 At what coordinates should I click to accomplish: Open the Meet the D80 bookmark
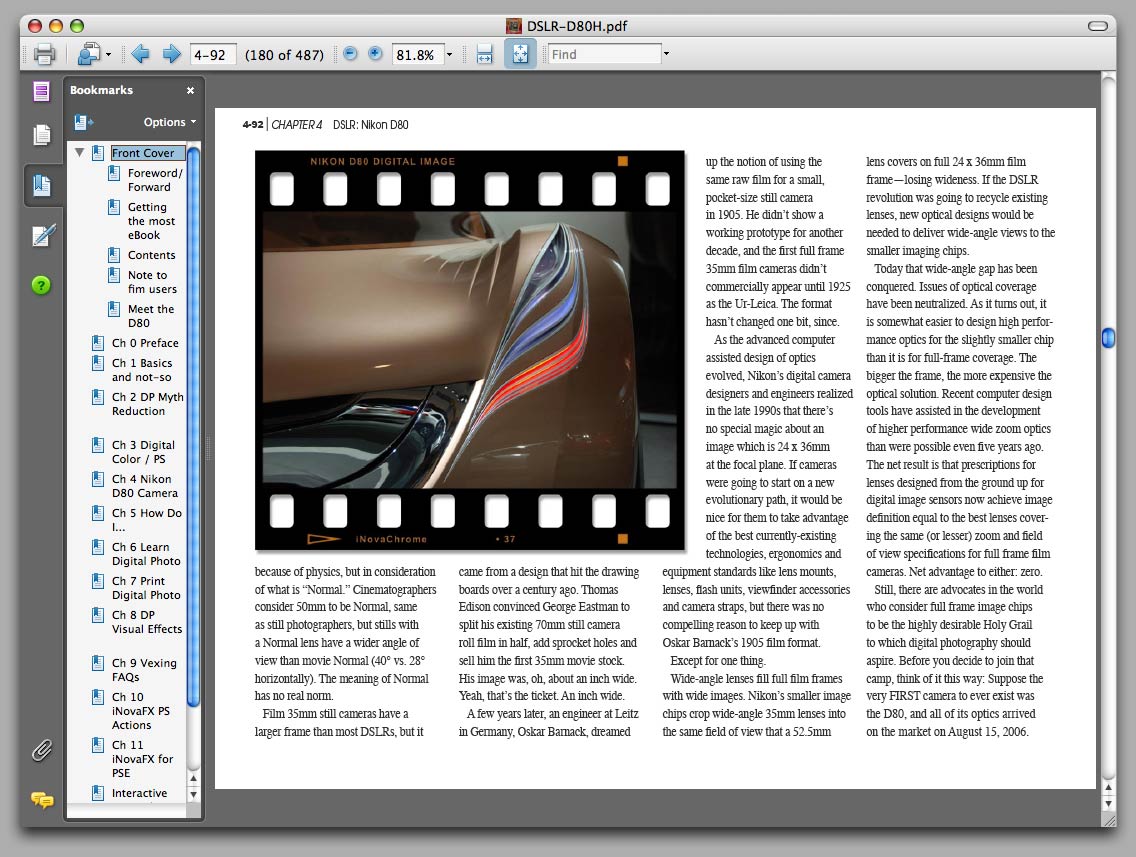tap(151, 316)
